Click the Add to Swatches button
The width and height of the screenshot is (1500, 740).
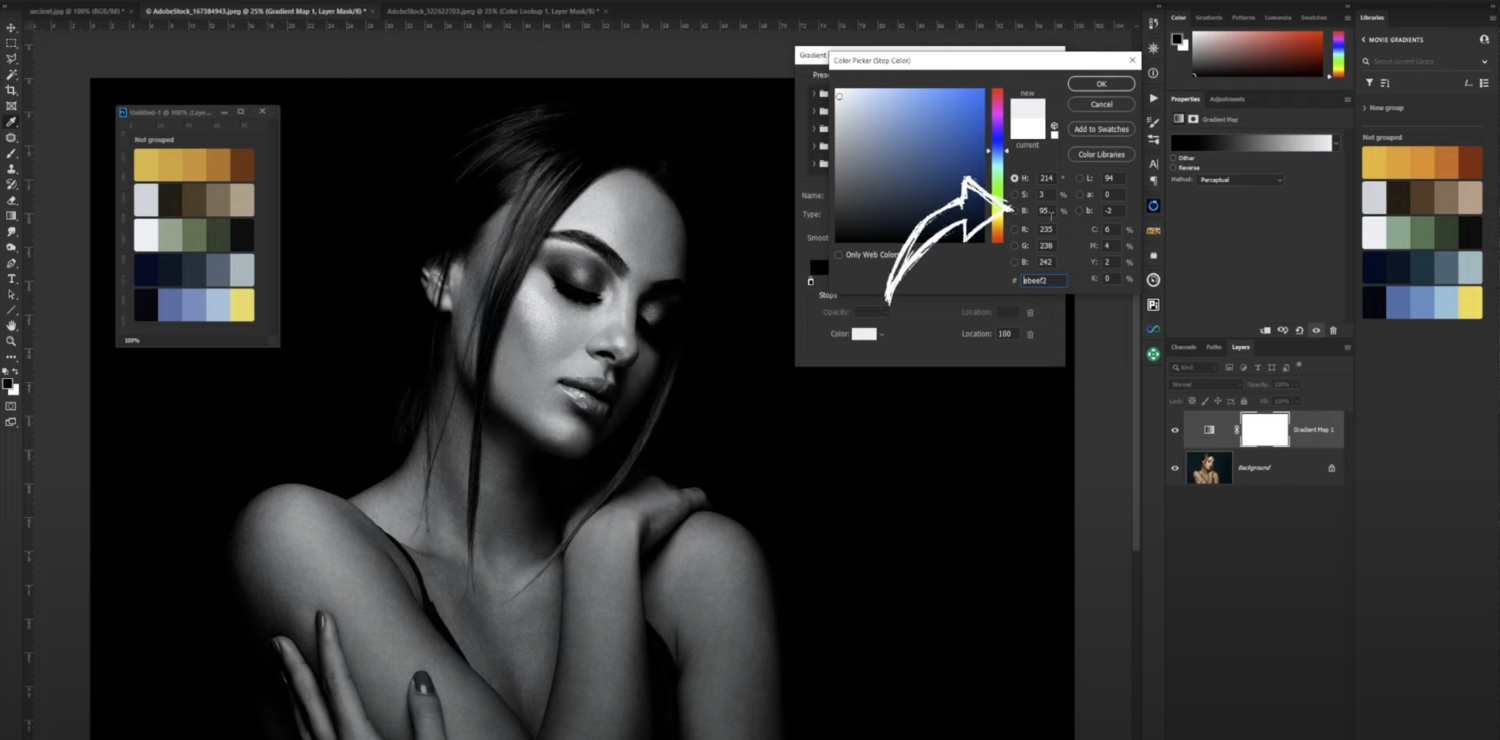click(x=1101, y=129)
